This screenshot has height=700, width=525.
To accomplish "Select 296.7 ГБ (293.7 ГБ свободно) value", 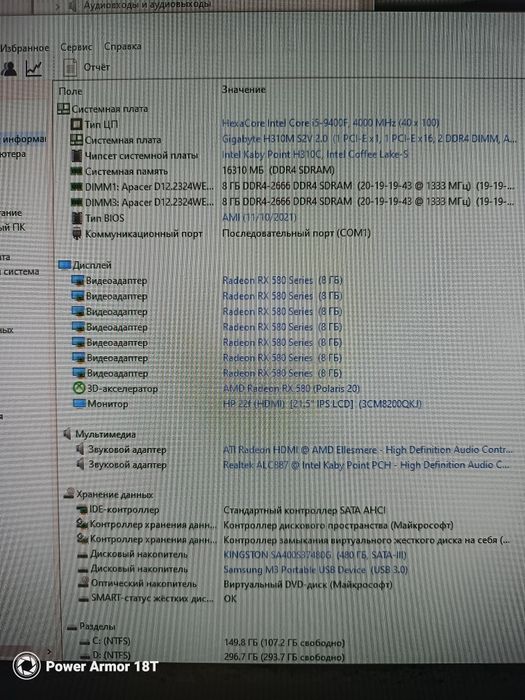I will pyautogui.click(x=284, y=657).
